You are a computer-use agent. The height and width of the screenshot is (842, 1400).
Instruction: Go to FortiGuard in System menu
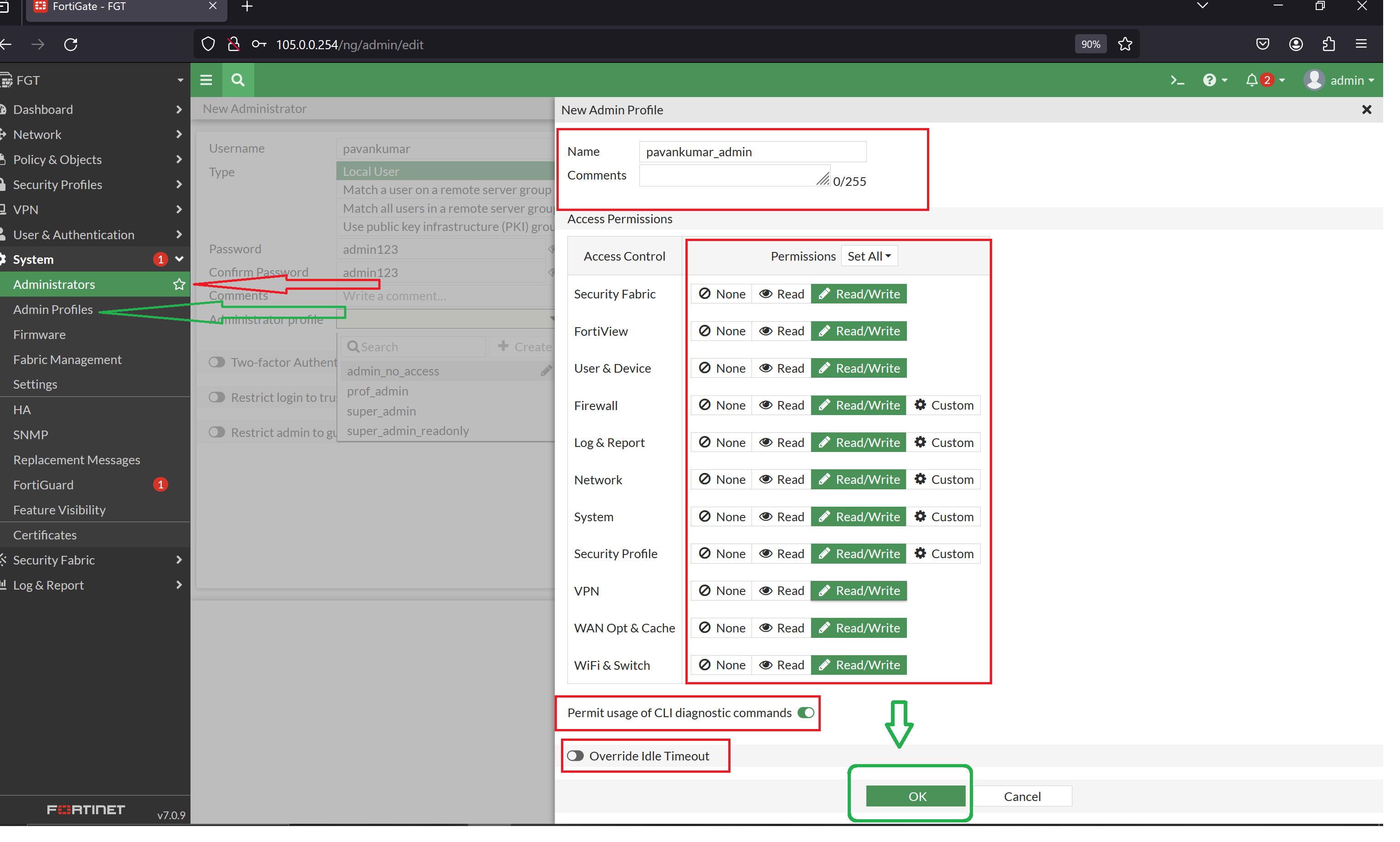43,485
